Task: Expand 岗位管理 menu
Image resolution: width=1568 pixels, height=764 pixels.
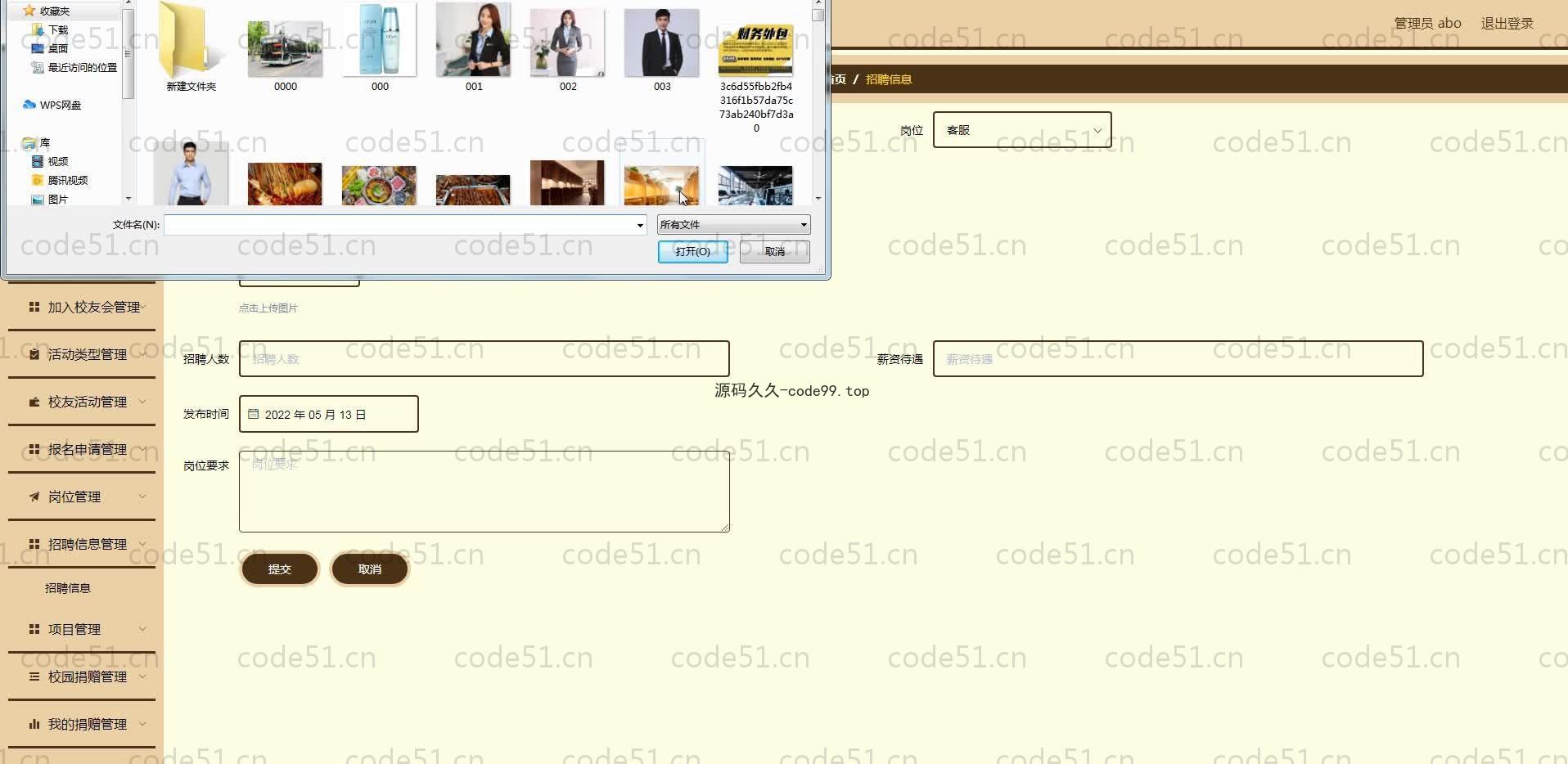Action: (82, 497)
